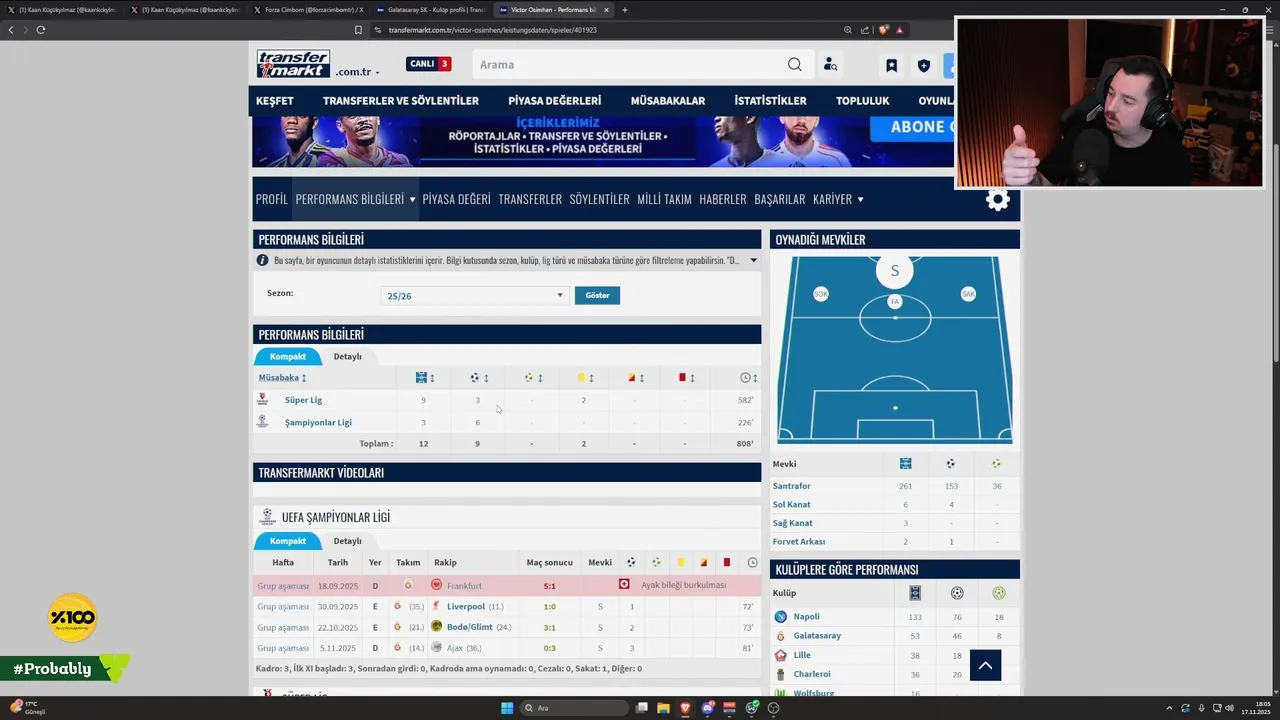
Task: Expand the info description chevron
Action: click(x=753, y=260)
